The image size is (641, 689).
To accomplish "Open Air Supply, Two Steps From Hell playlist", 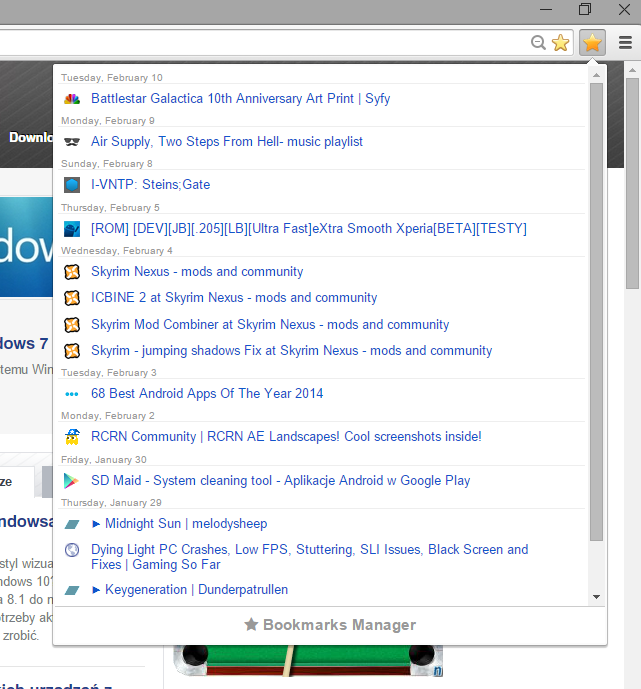I will coord(227,141).
